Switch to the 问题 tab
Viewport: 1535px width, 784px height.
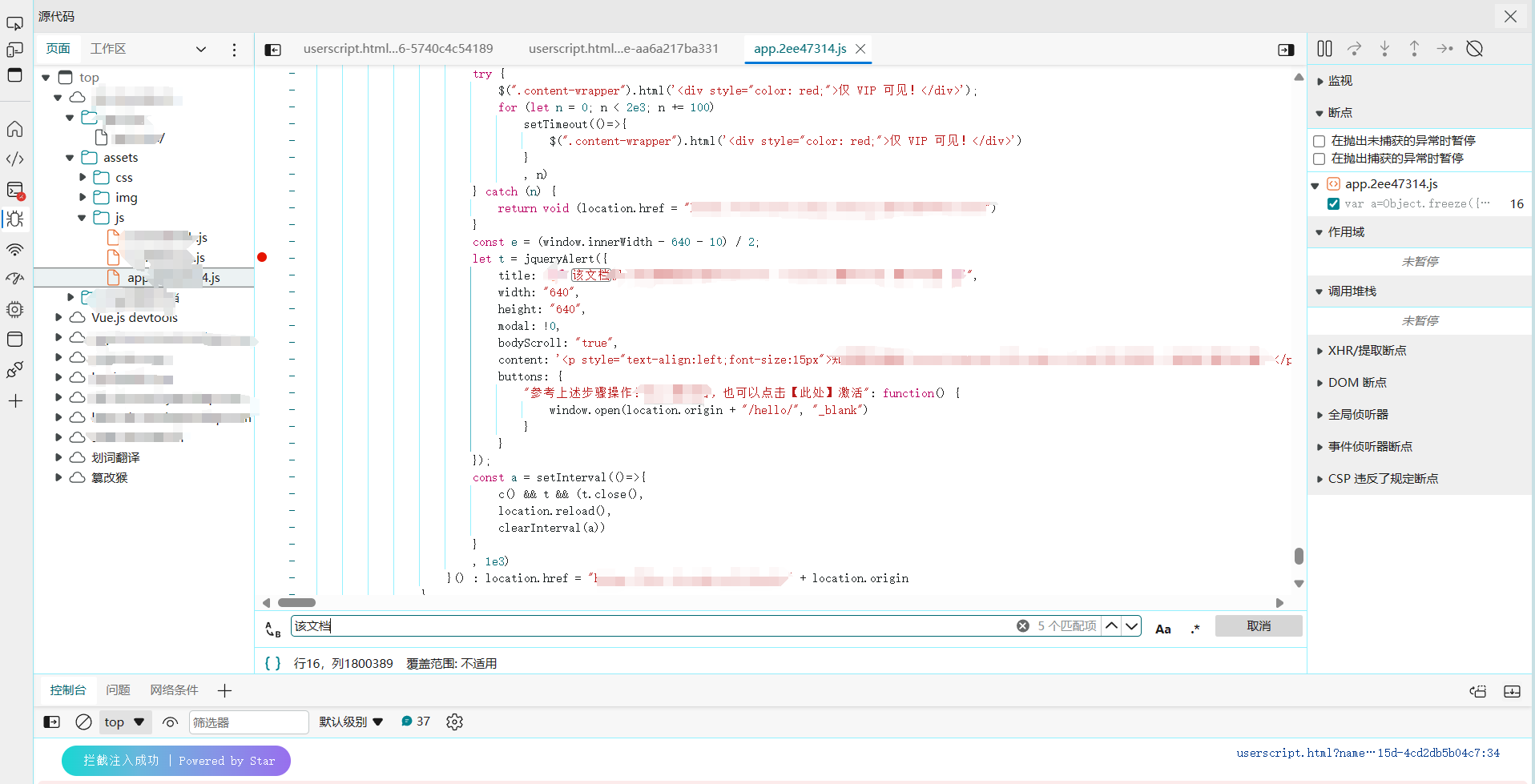click(x=118, y=690)
